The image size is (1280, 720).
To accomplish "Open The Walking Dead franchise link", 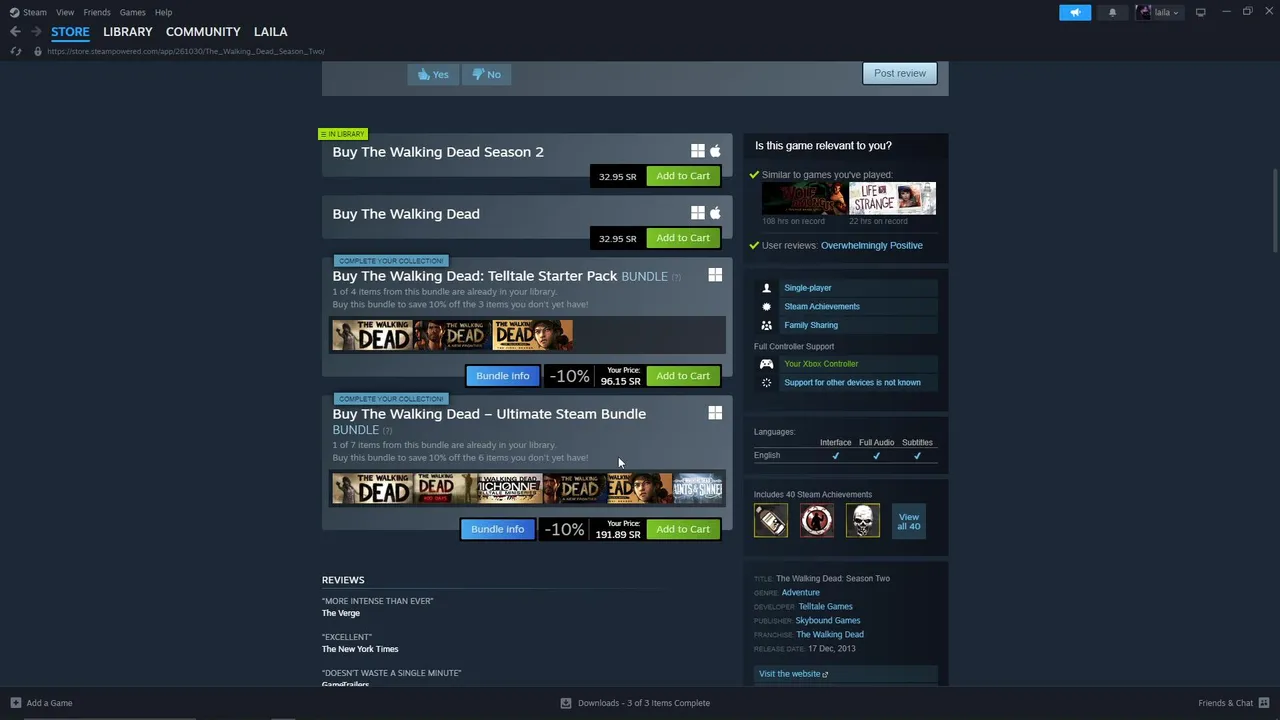I will (830, 635).
